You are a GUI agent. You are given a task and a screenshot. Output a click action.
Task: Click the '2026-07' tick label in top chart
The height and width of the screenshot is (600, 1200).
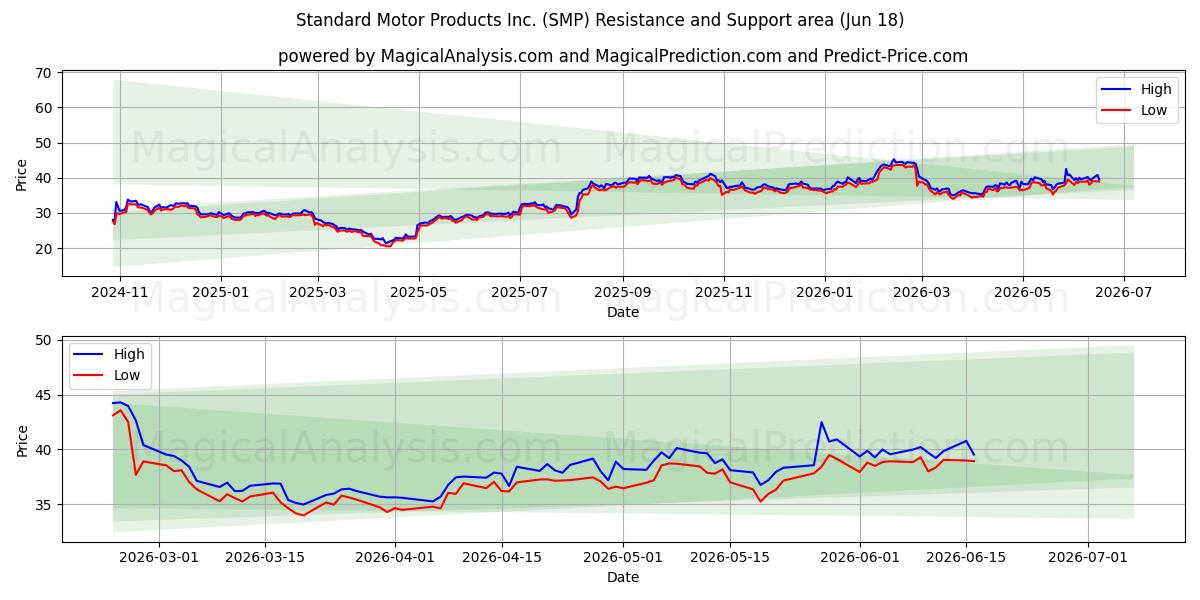pos(1123,292)
